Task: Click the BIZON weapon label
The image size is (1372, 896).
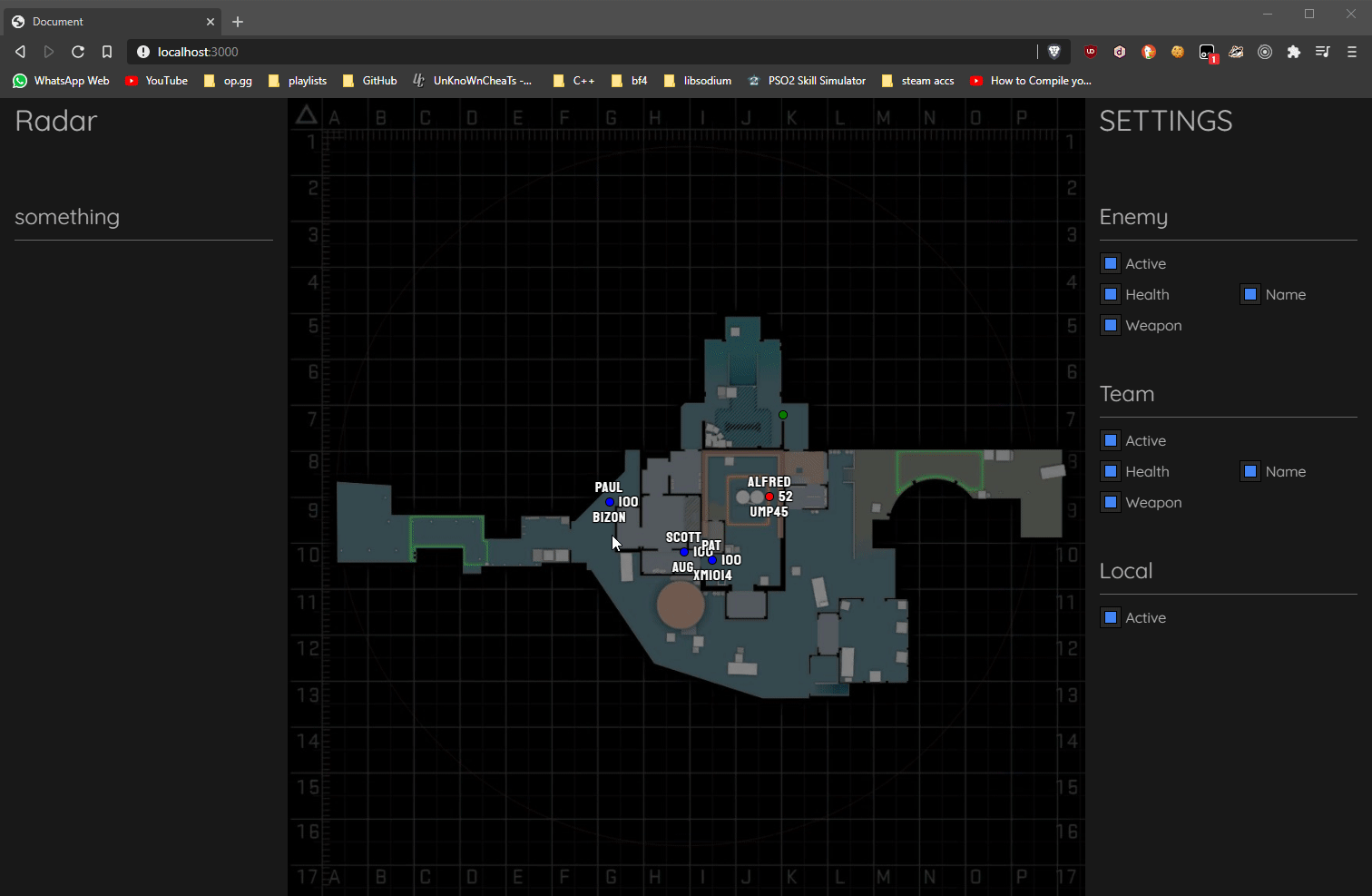Action: 609,517
